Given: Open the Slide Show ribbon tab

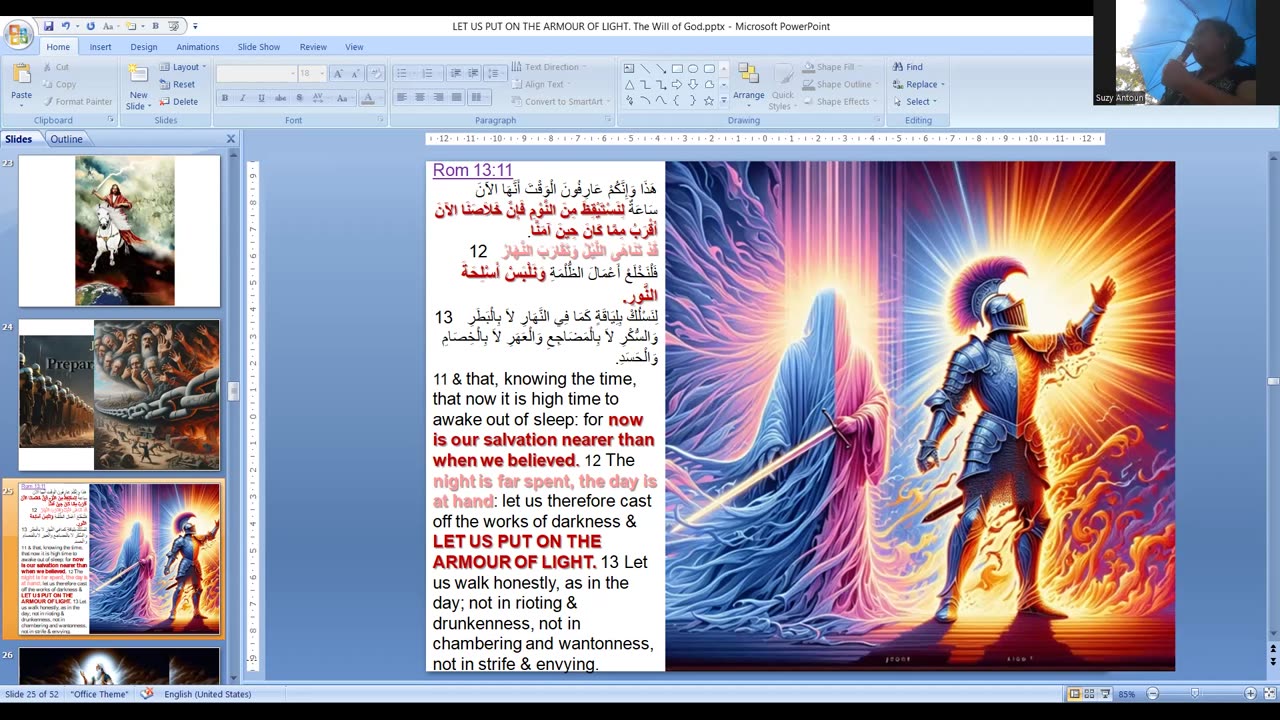Looking at the screenshot, I should click(259, 47).
